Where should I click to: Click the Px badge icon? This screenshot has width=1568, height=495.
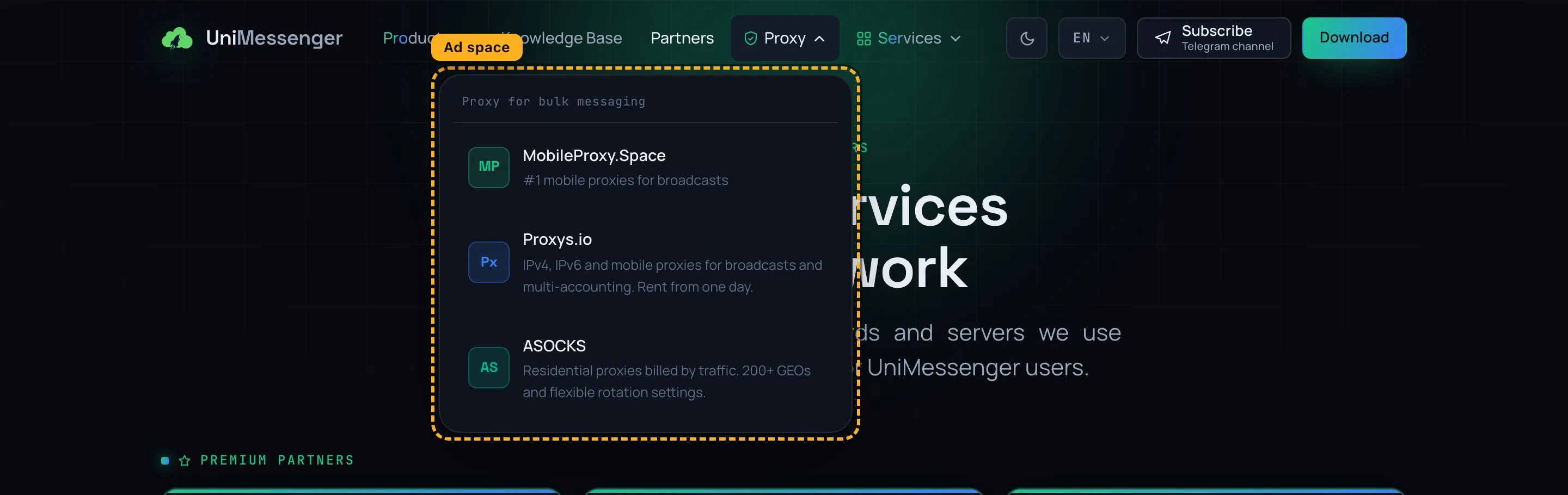point(488,262)
